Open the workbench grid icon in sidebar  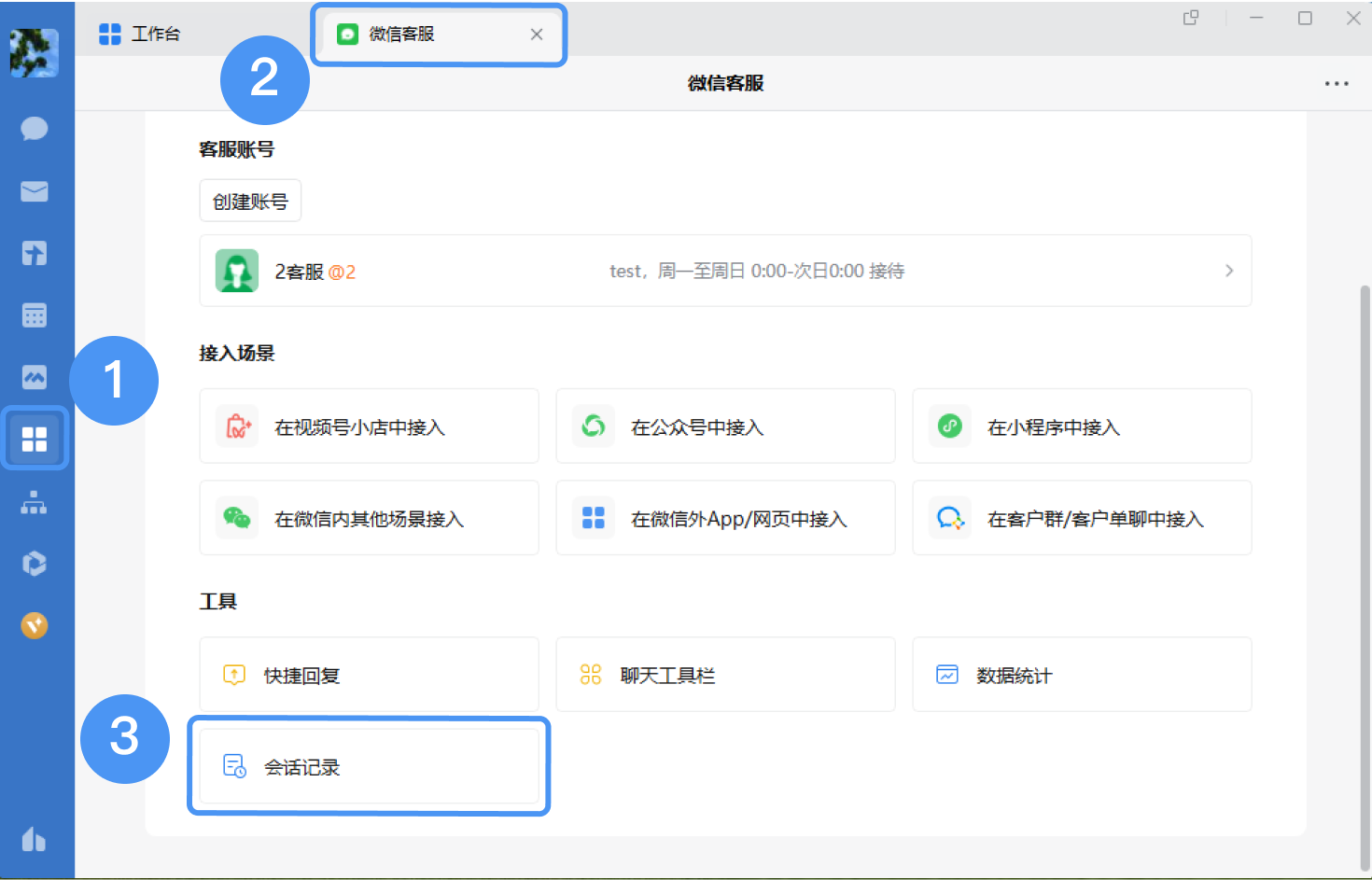pyautogui.click(x=35, y=439)
